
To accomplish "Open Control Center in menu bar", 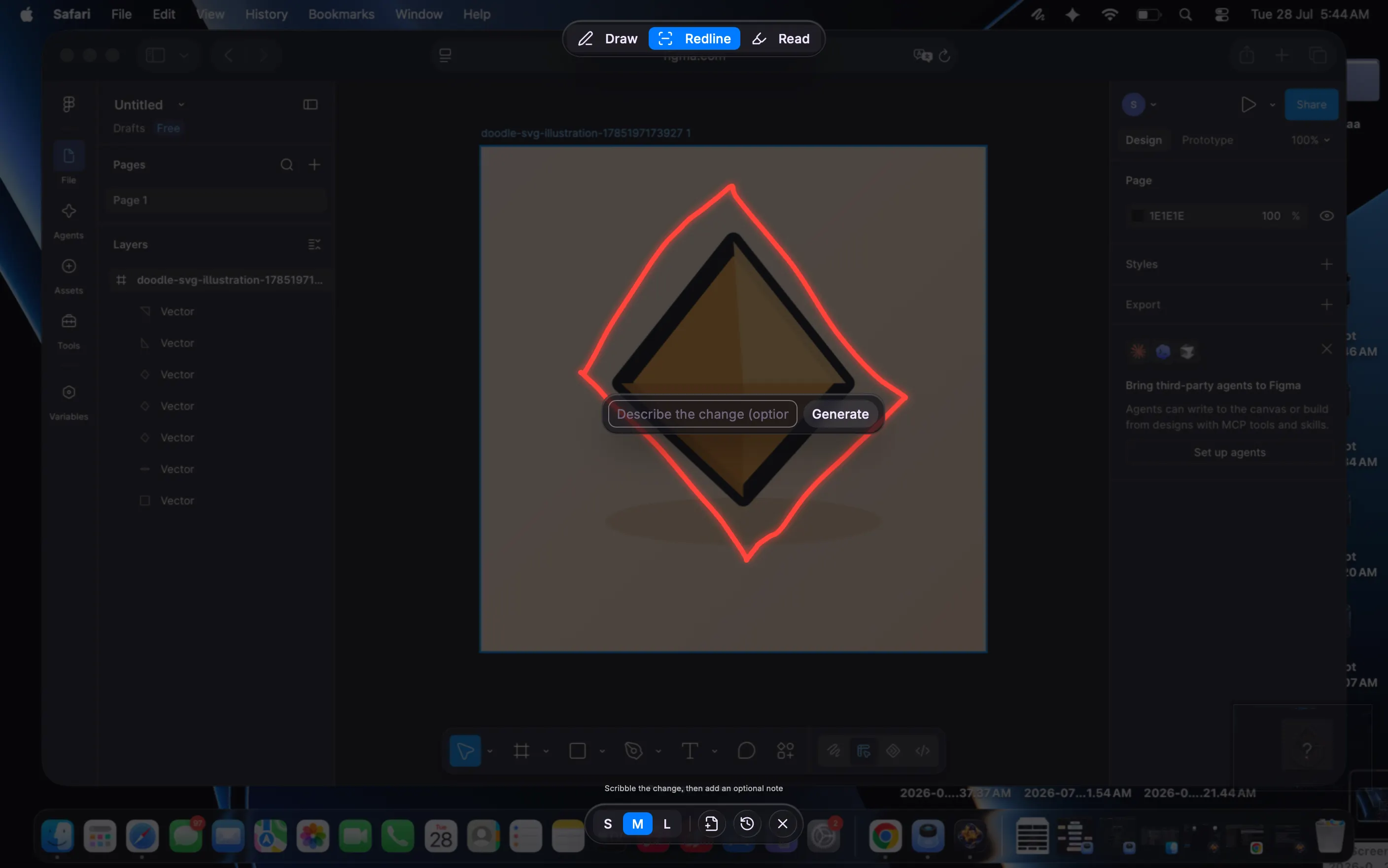I will coord(1221,14).
